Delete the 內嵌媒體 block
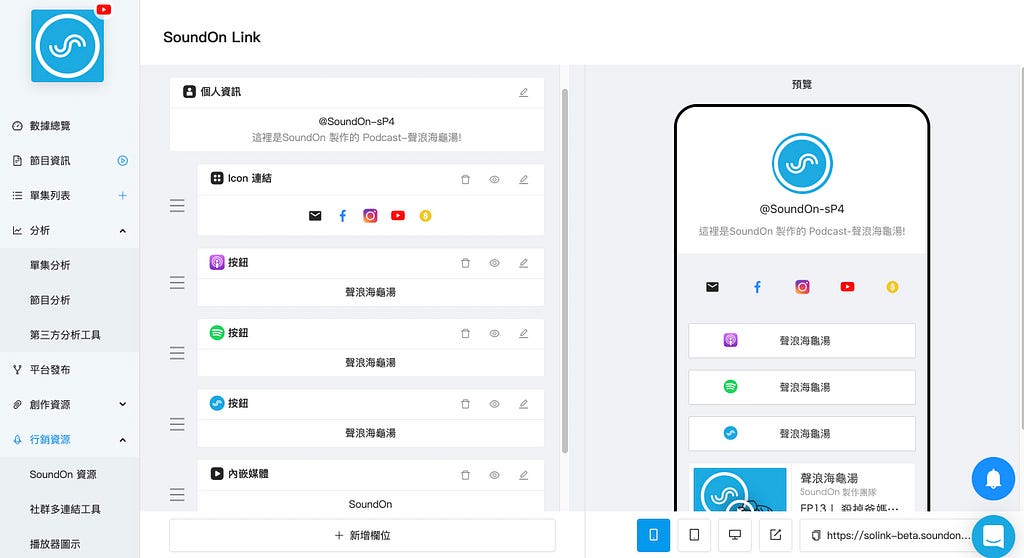The height and width of the screenshot is (558, 1024). [x=466, y=475]
